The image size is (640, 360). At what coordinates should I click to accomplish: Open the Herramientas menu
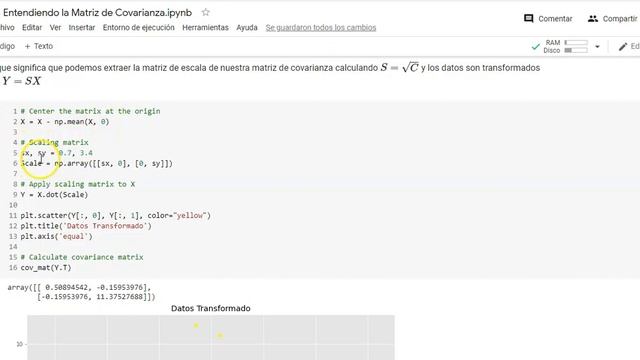205,28
